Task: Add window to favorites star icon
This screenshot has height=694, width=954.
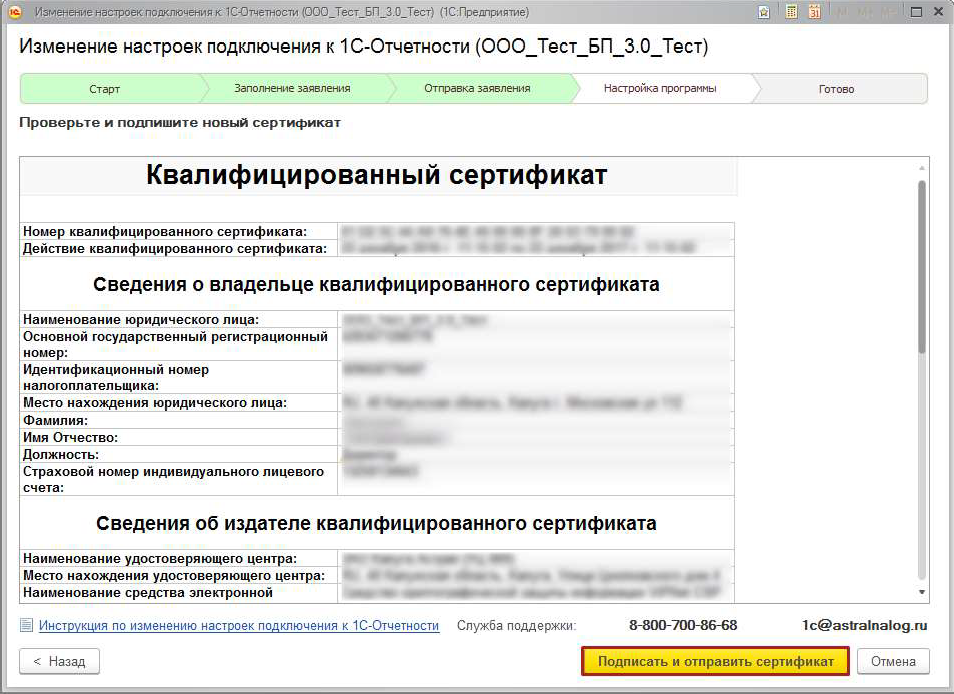Action: 764,12
